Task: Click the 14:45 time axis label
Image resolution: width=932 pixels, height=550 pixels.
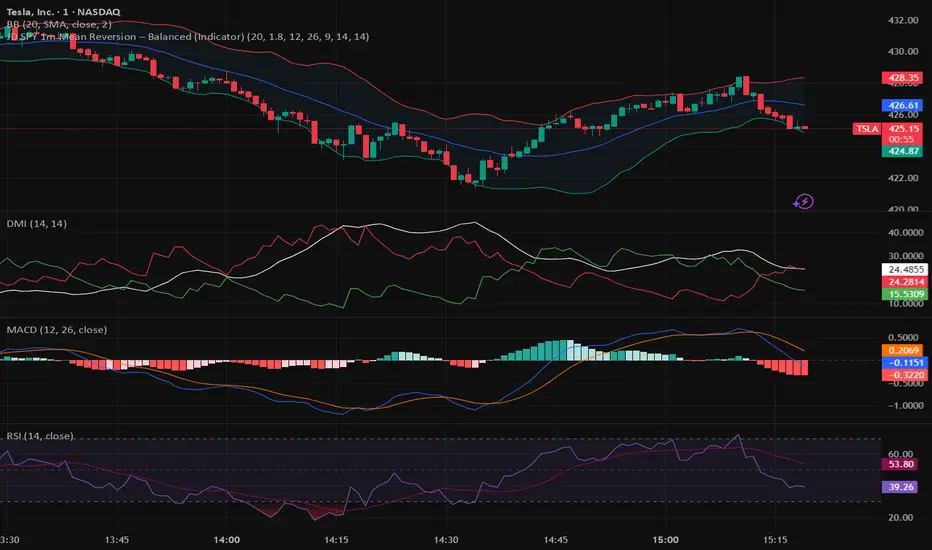Action: tap(555, 540)
